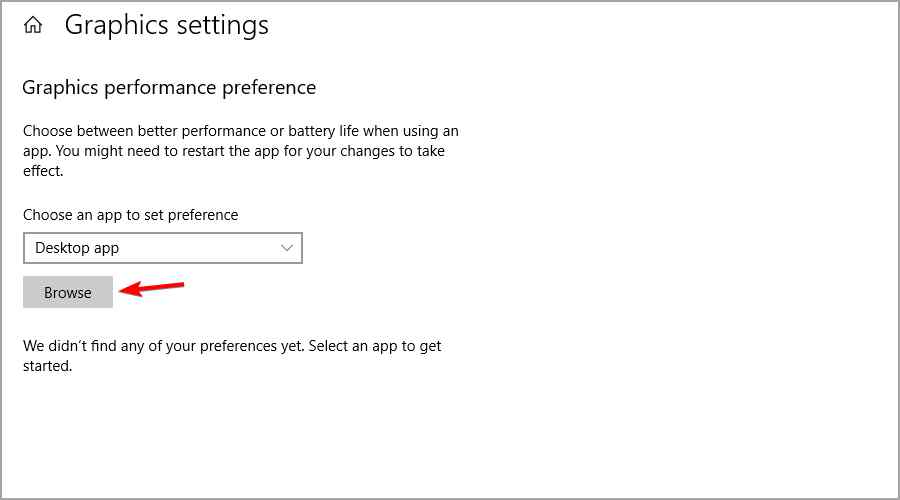Screen dimensions: 900x500
Task: Go to Settings home via house icon
Action: pyautogui.click(x=33, y=25)
